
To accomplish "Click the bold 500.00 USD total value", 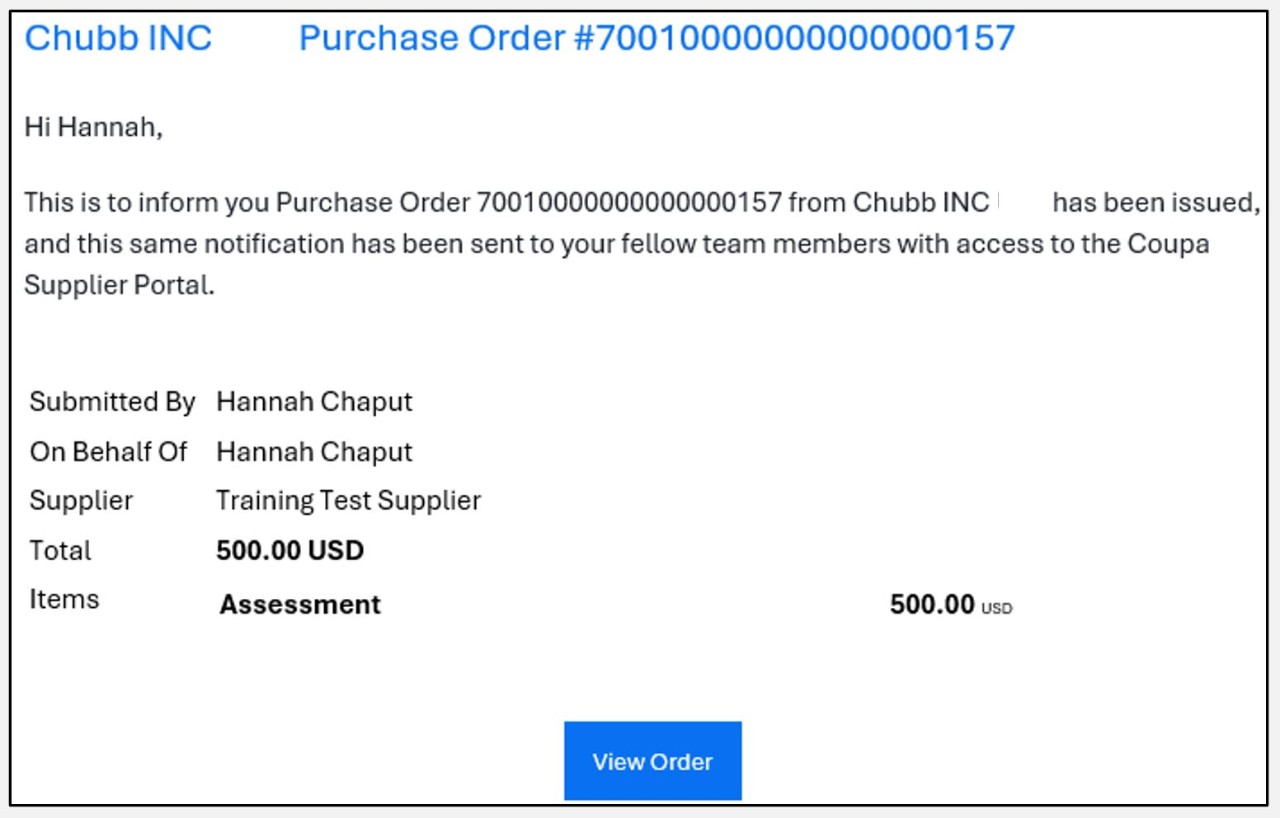I will [x=290, y=551].
